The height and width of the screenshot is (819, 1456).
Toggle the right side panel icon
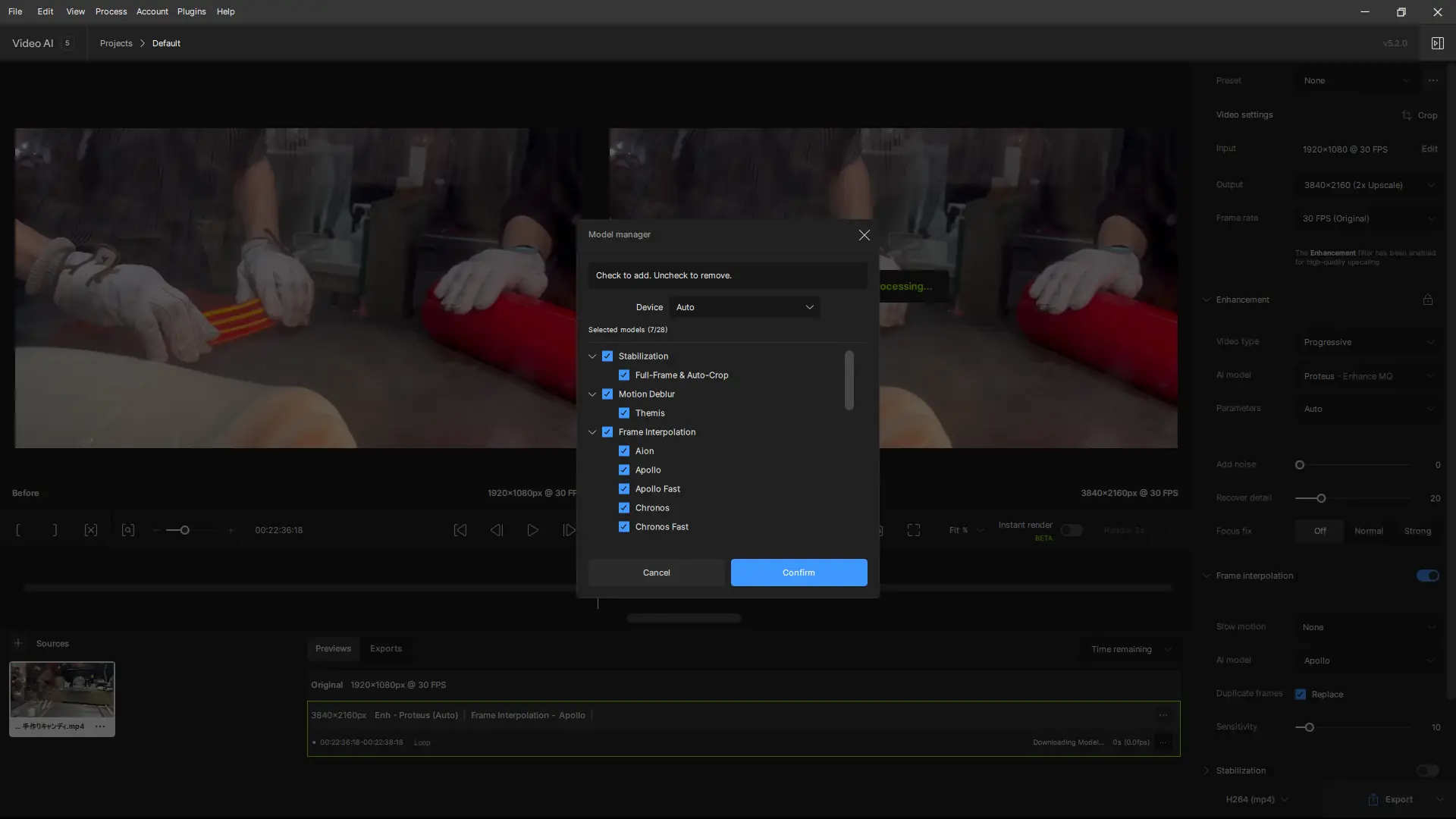(x=1437, y=43)
